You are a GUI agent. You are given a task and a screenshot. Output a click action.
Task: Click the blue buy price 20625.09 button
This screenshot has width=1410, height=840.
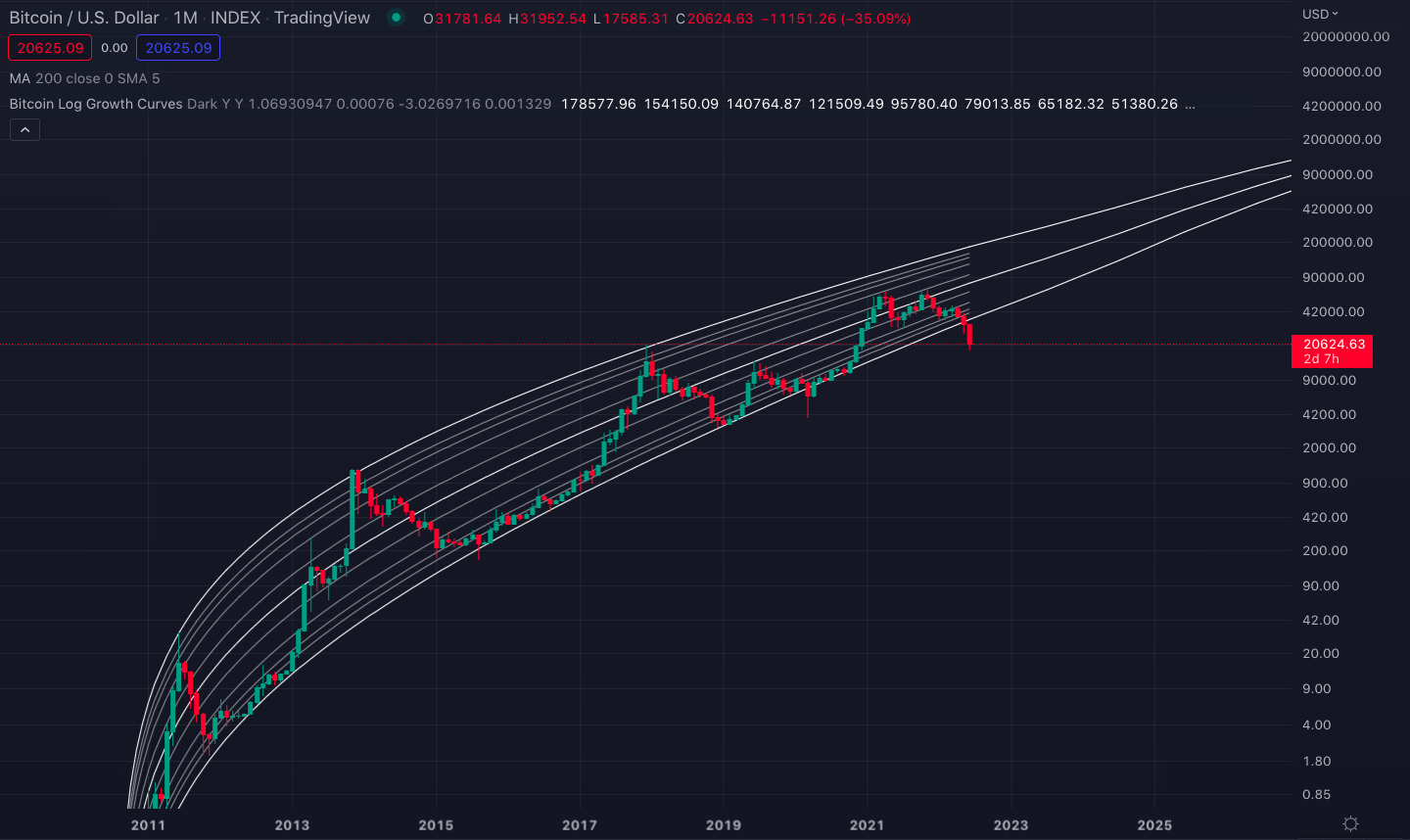pyautogui.click(x=178, y=48)
